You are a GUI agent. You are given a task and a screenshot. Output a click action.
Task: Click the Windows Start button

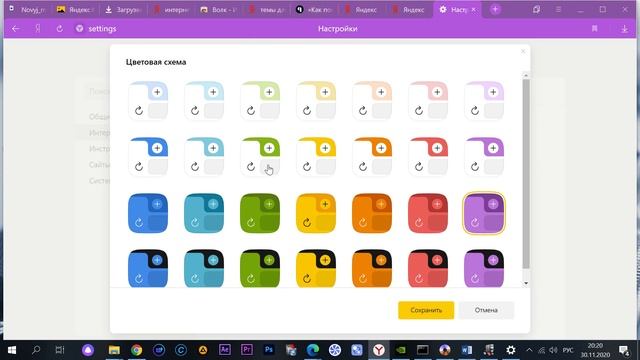point(12,350)
